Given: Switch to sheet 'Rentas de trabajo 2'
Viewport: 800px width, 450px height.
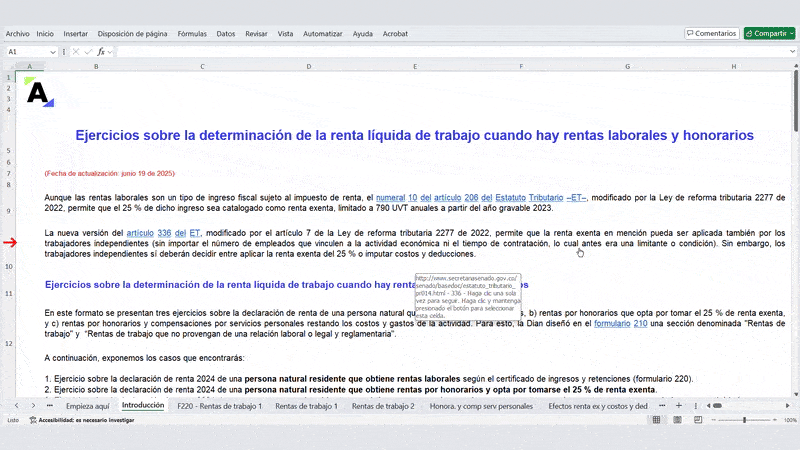Looking at the screenshot, I should pos(383,406).
